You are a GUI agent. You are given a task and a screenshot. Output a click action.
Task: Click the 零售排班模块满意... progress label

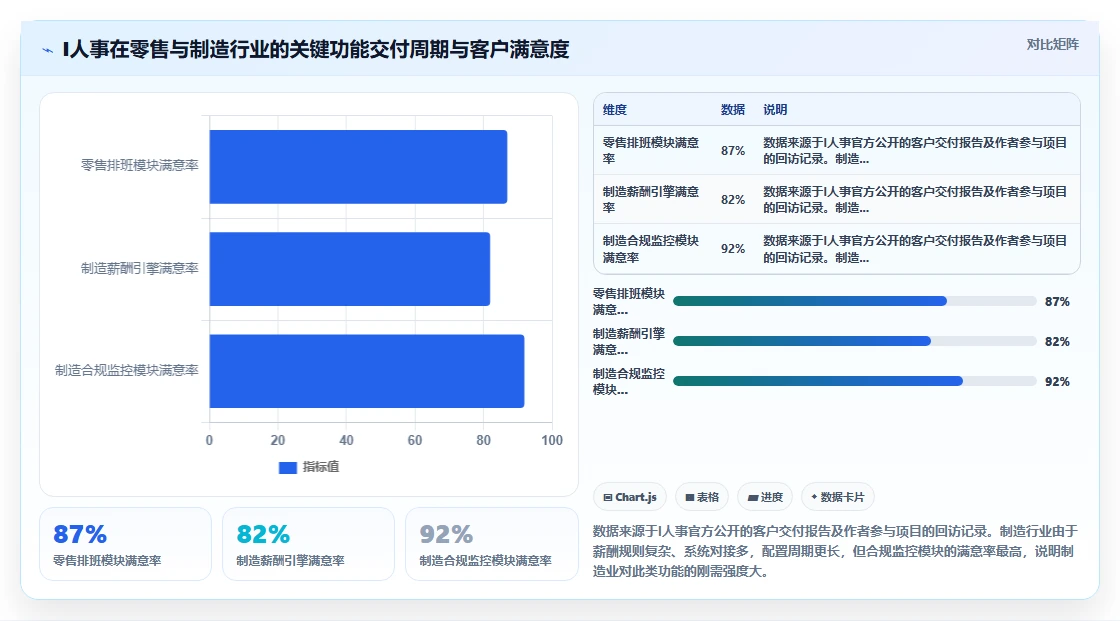629,302
